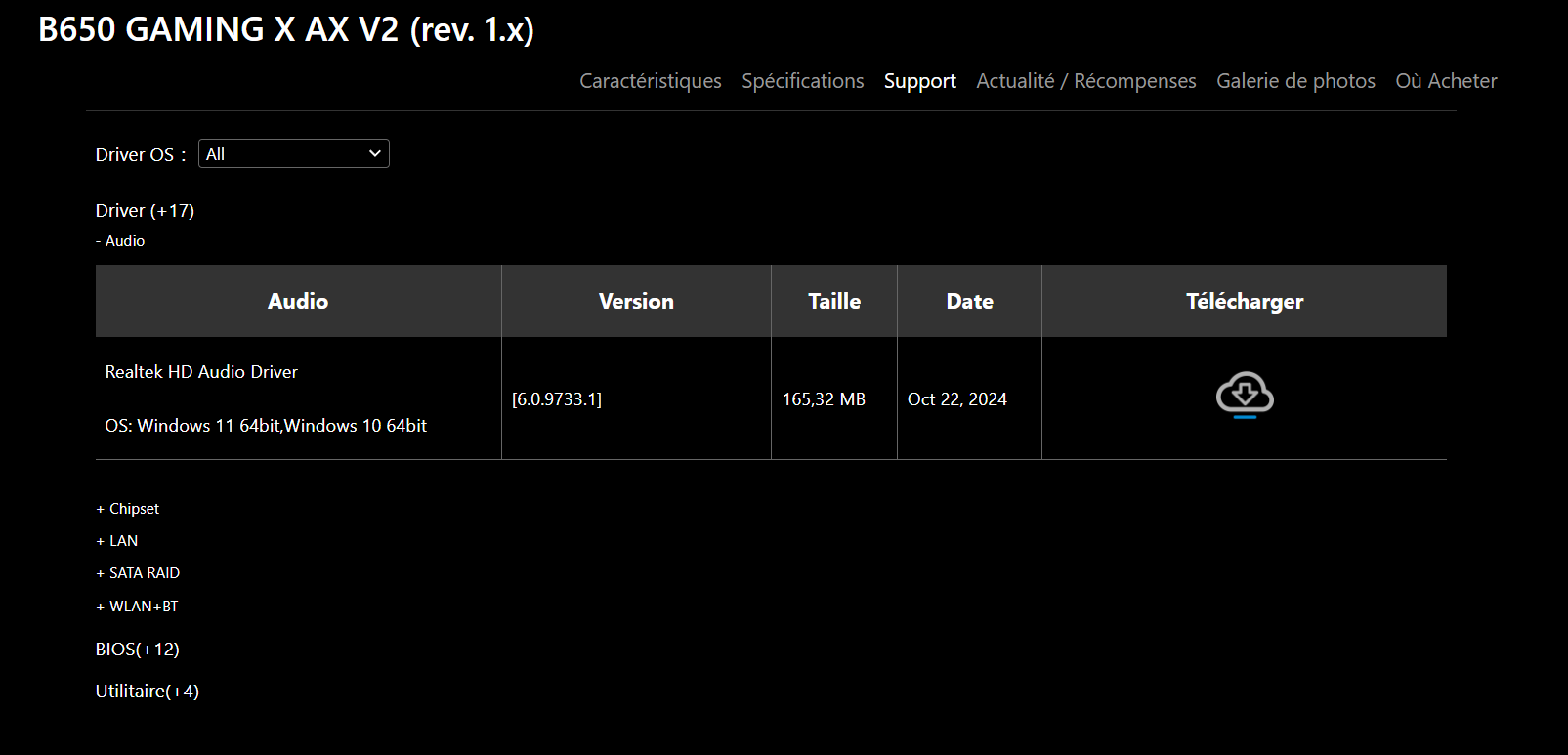Download the Realtek HD Audio Driver
This screenshot has height=755, width=1568.
pos(1244,395)
